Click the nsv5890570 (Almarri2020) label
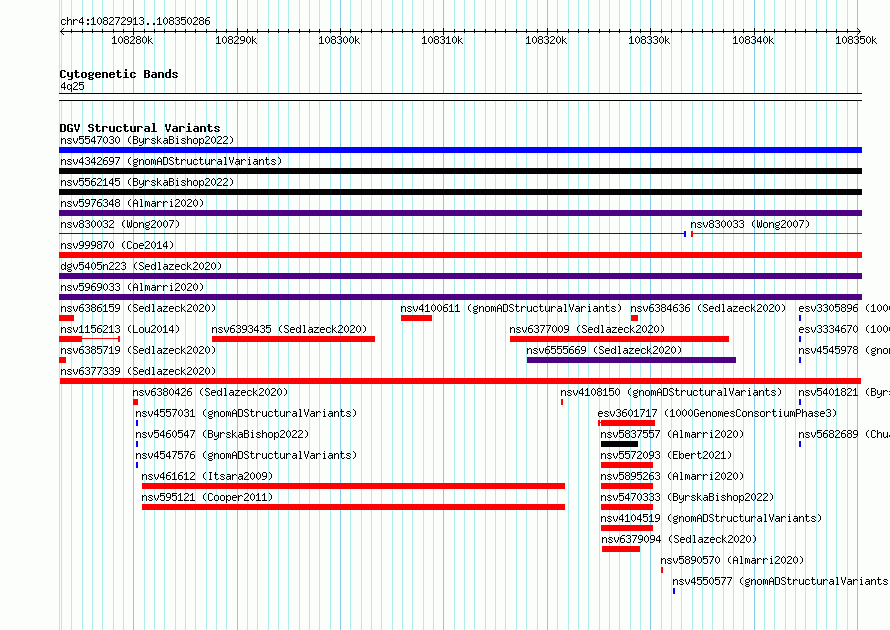 (732, 560)
